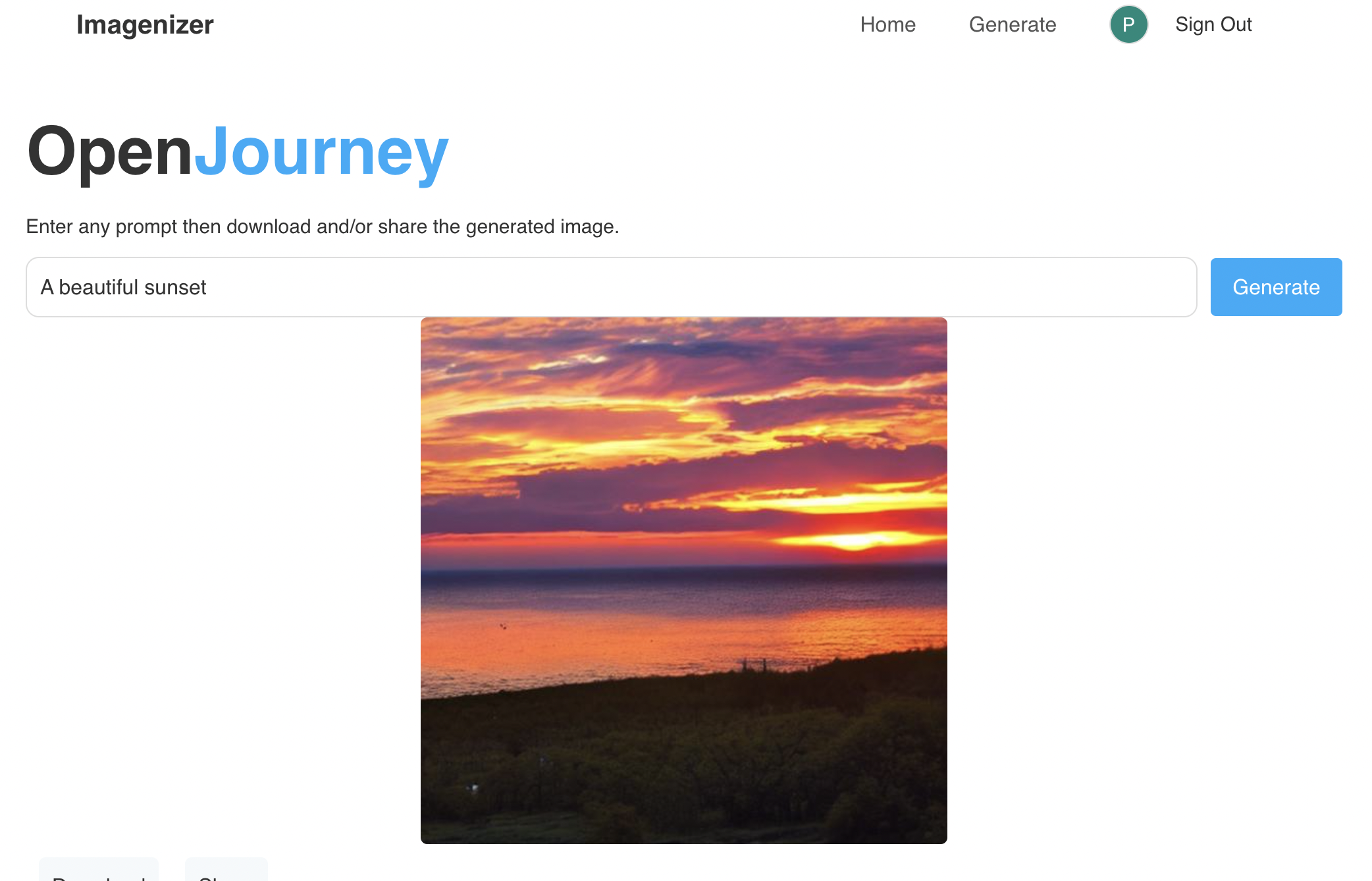This screenshot has height=881, width=1372.
Task: Click the Imagenizer logo
Action: click(x=145, y=25)
